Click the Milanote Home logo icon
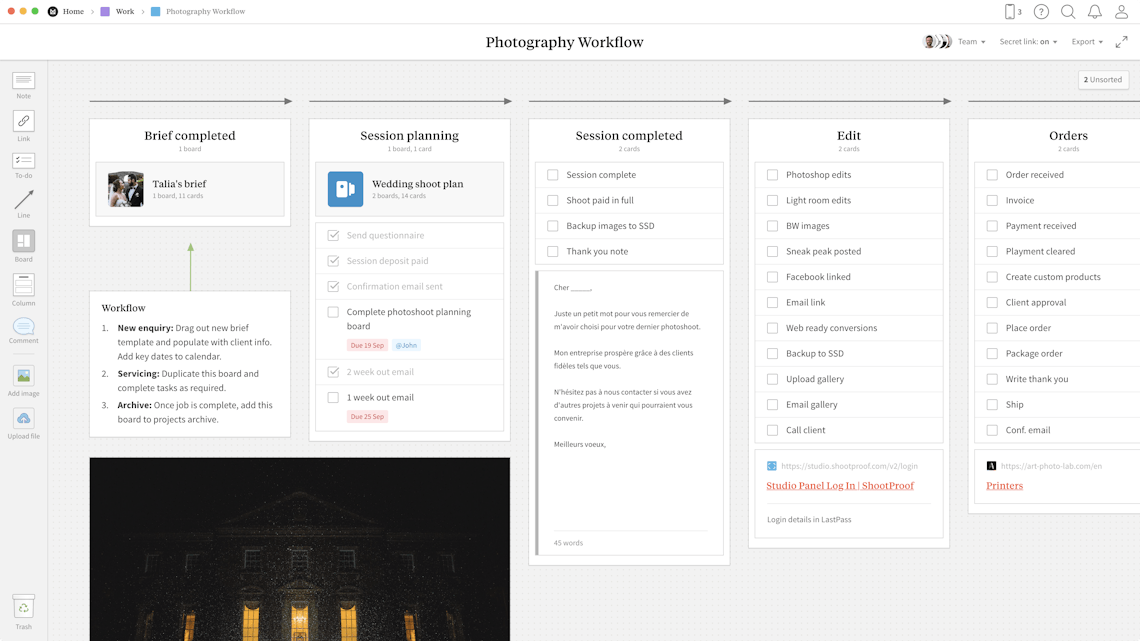 click(x=52, y=12)
